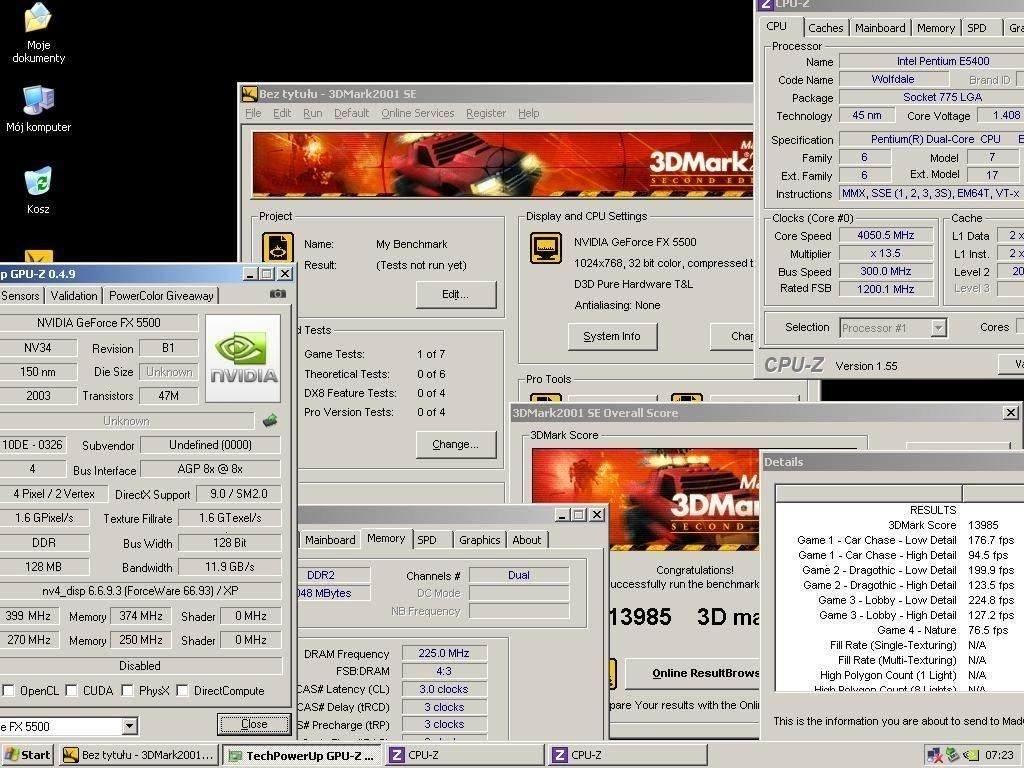The image size is (1024, 768).
Task: Open PowerColor Giveaway tab in GPU-Z
Action: [x=161, y=296]
